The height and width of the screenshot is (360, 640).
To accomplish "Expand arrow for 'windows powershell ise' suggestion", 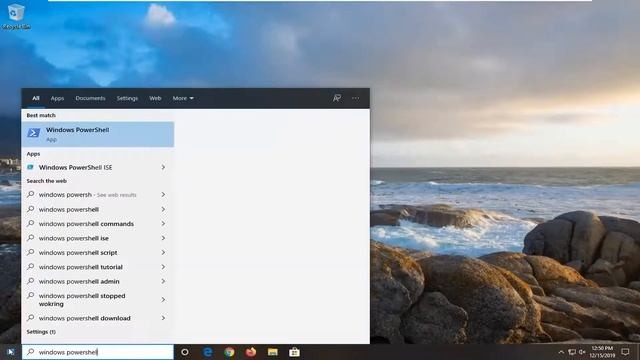I will coord(163,238).
